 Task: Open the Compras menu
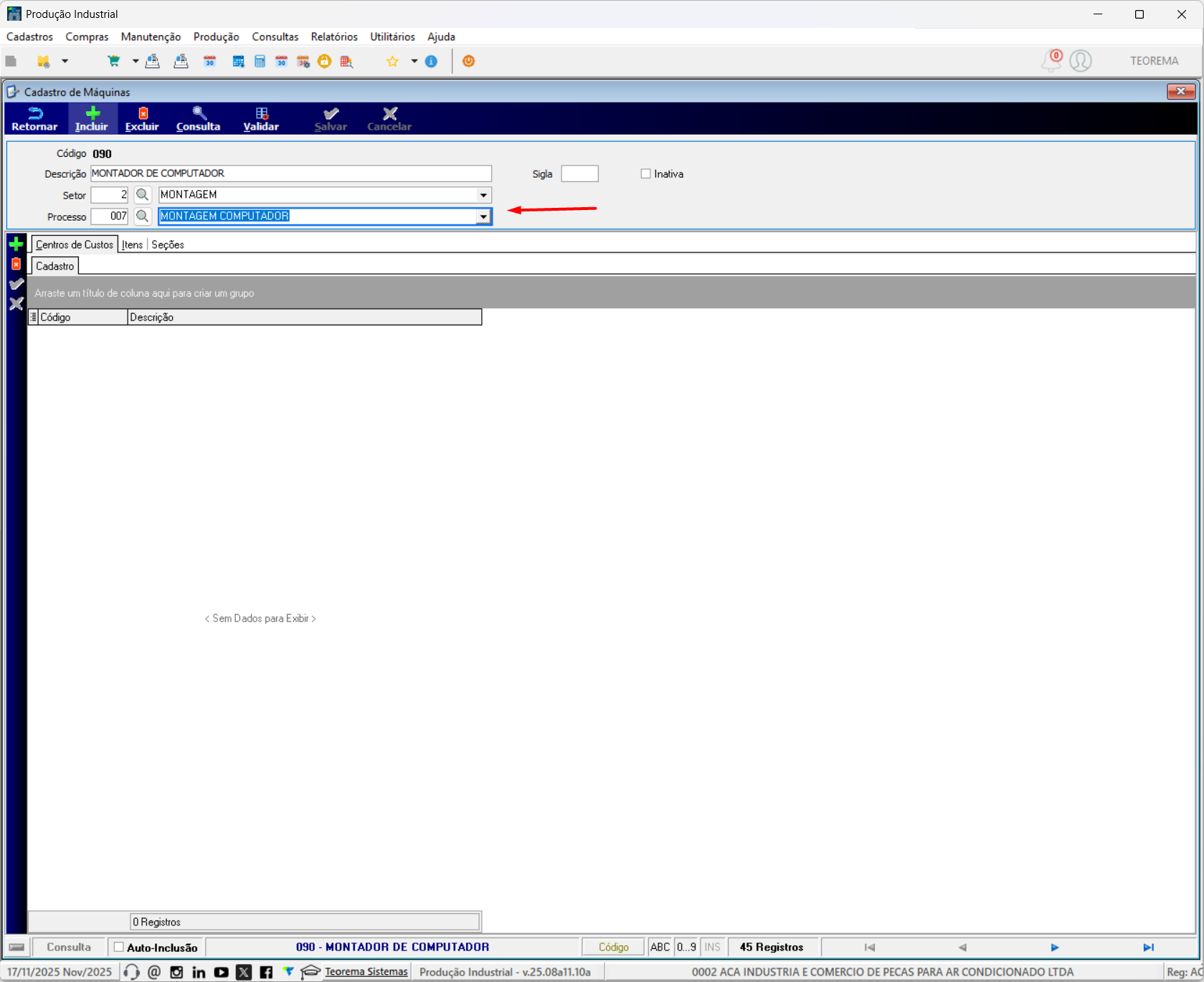pos(87,37)
